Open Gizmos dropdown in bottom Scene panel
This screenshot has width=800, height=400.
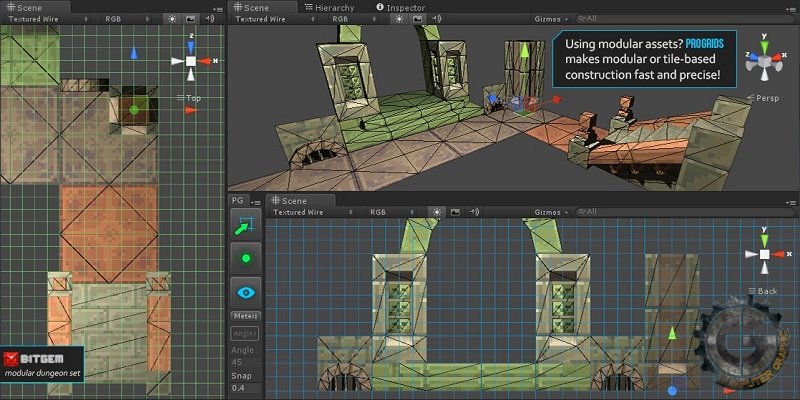tap(551, 212)
